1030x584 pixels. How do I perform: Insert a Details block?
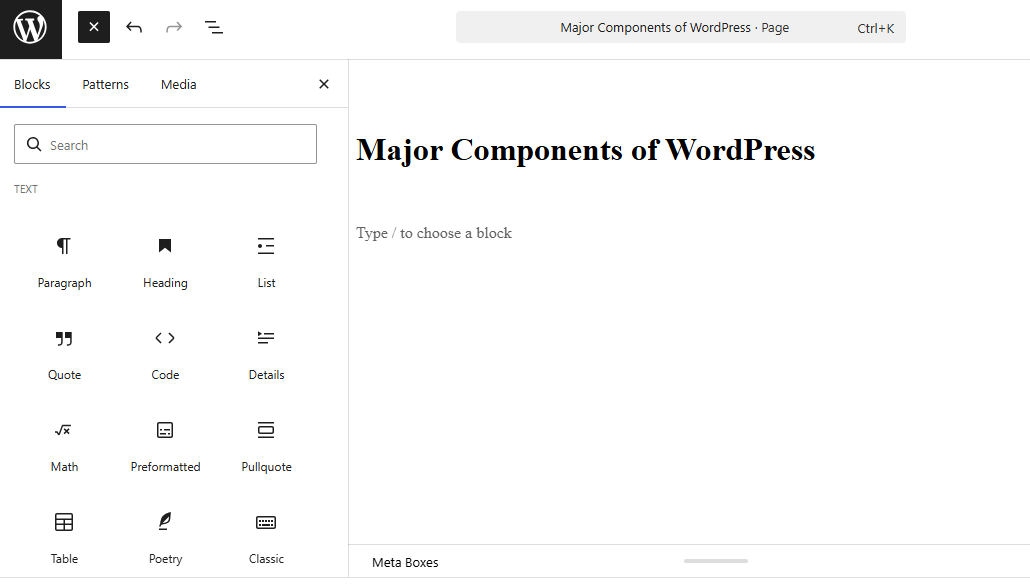click(266, 355)
